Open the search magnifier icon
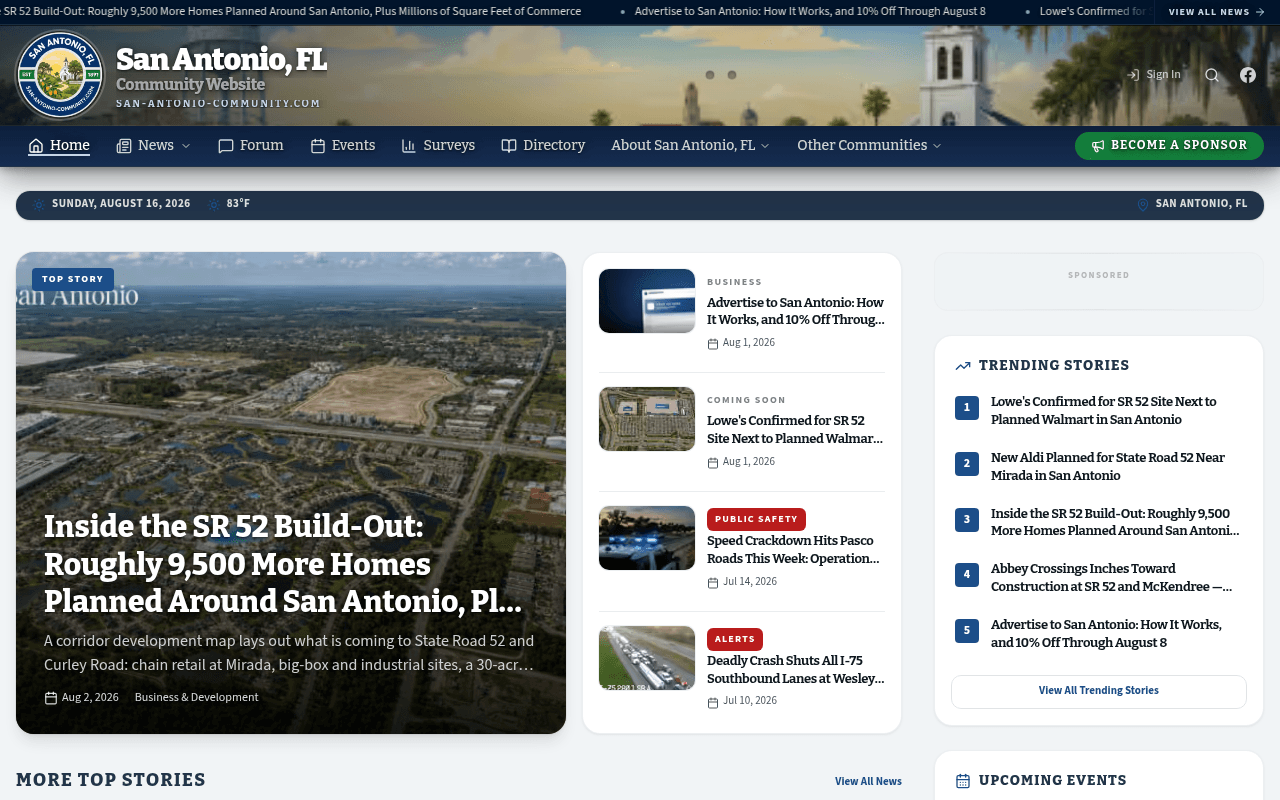Image resolution: width=1280 pixels, height=800 pixels. (x=1212, y=75)
